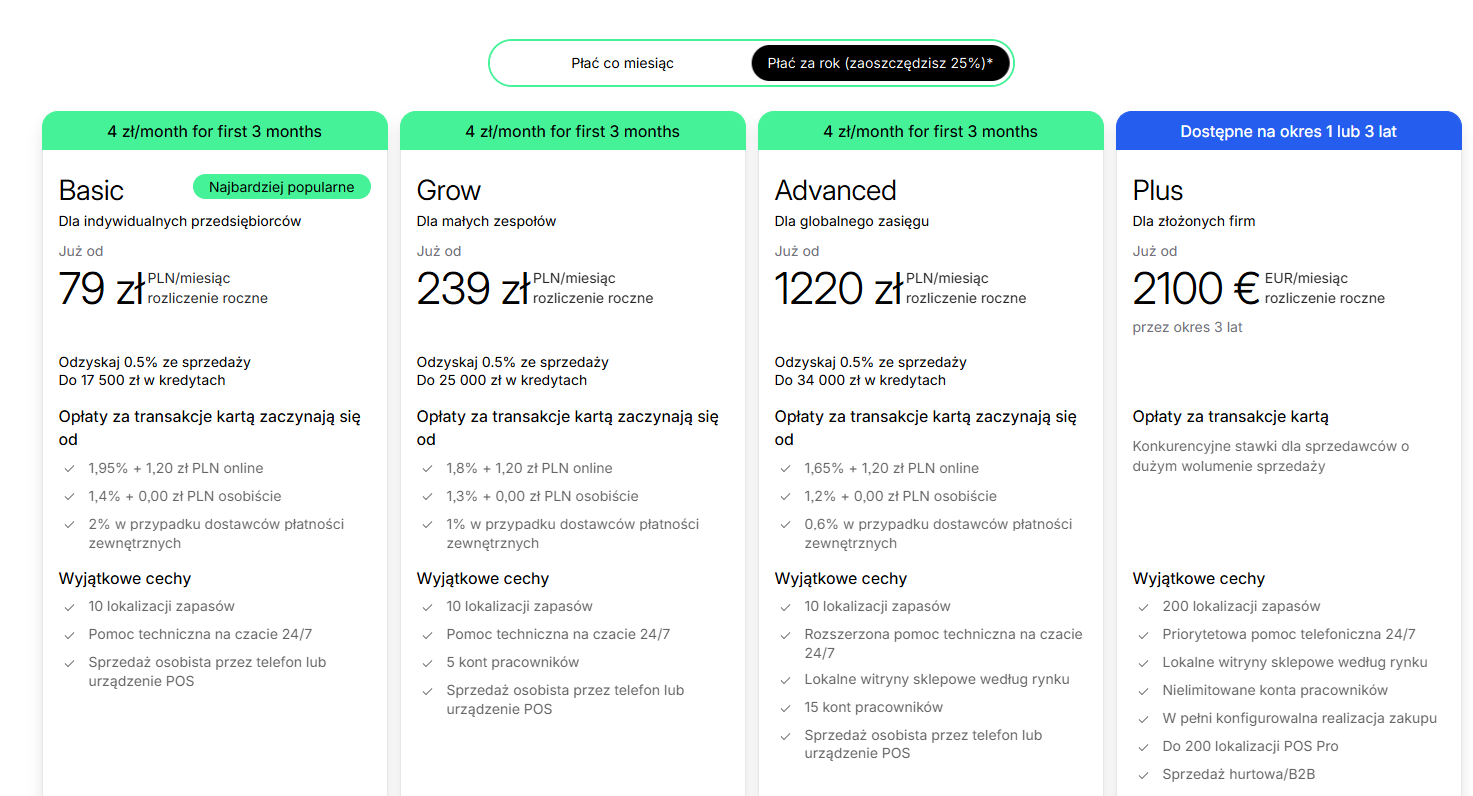Click checkmark beside 'Sprzedaż hurtowa/B2B'

tap(1143, 774)
